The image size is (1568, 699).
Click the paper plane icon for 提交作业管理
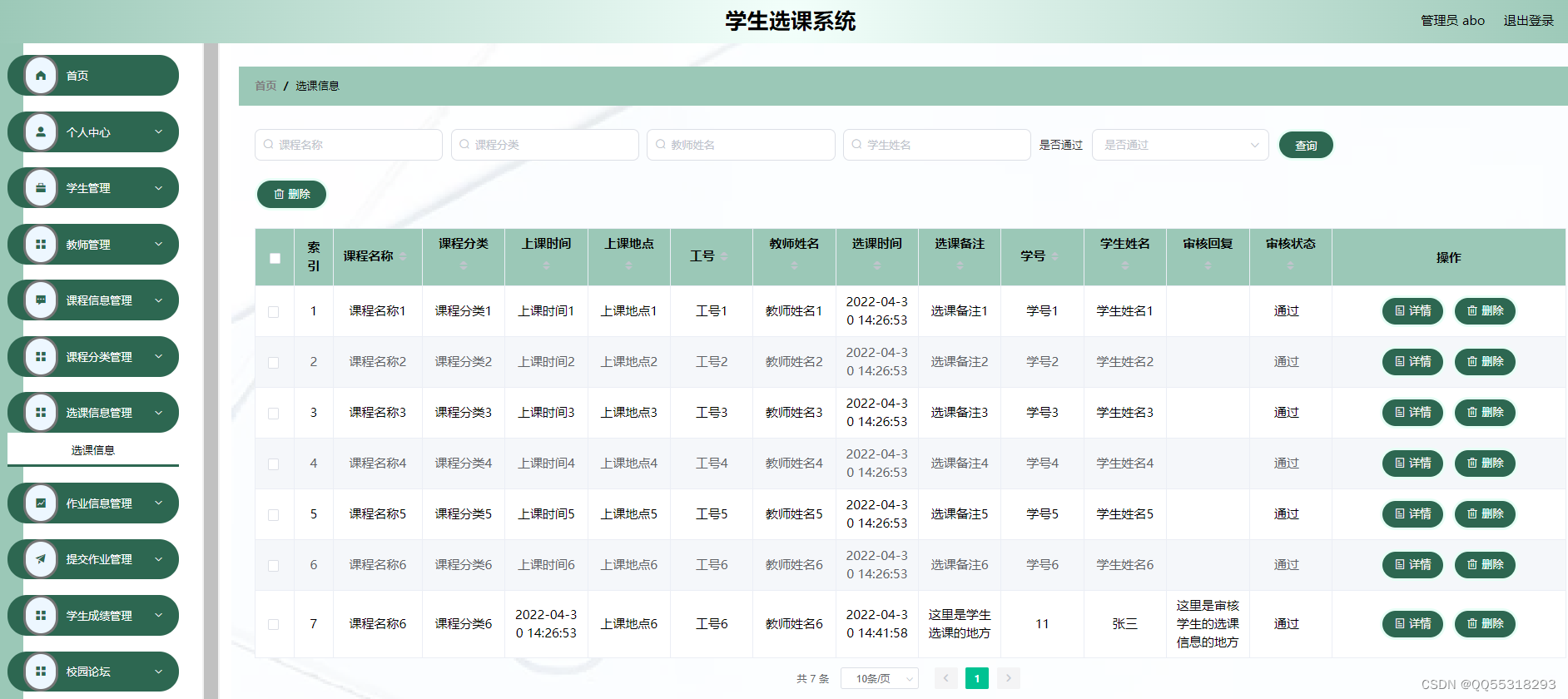click(x=41, y=559)
